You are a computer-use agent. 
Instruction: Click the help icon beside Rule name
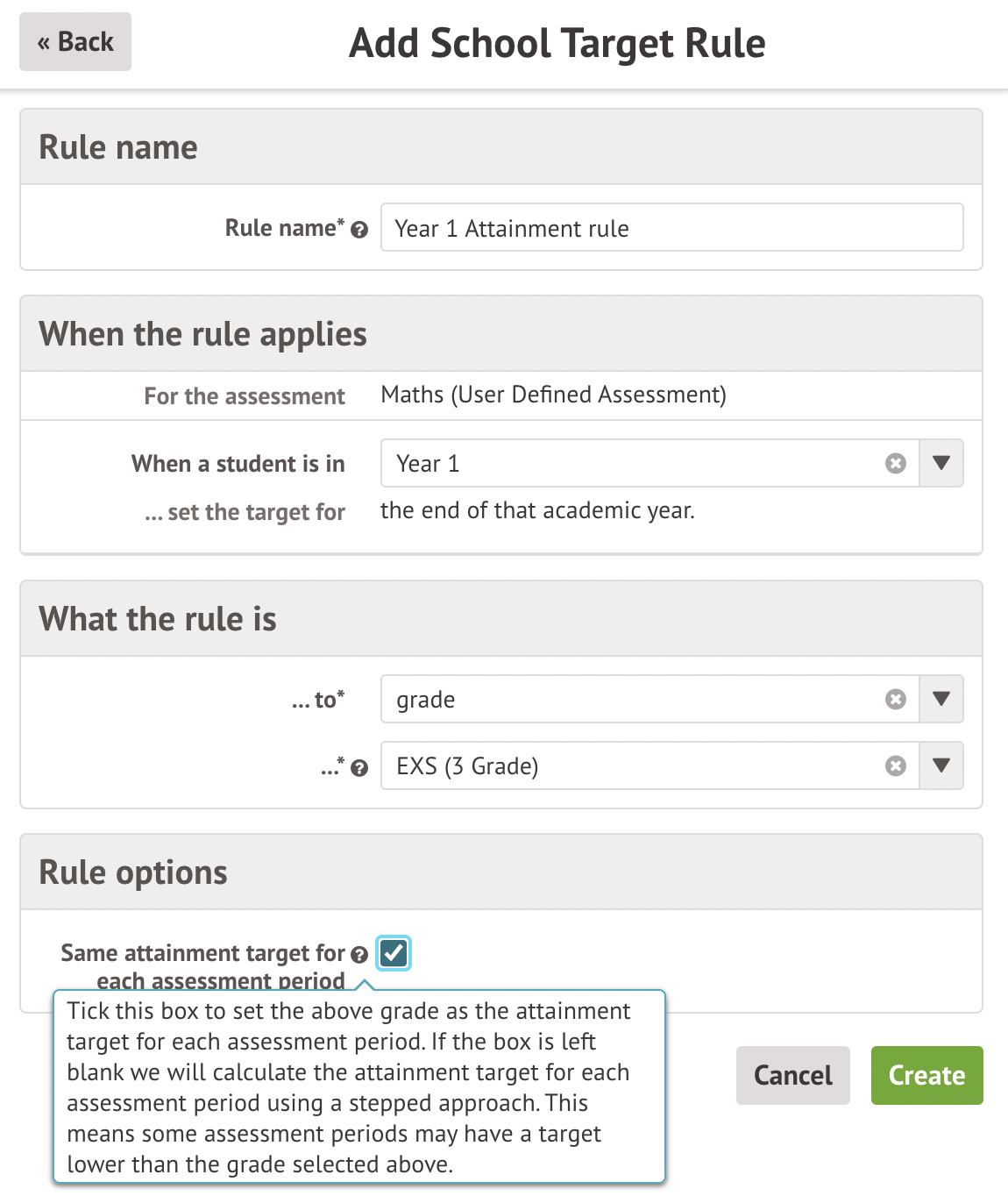[x=359, y=230]
